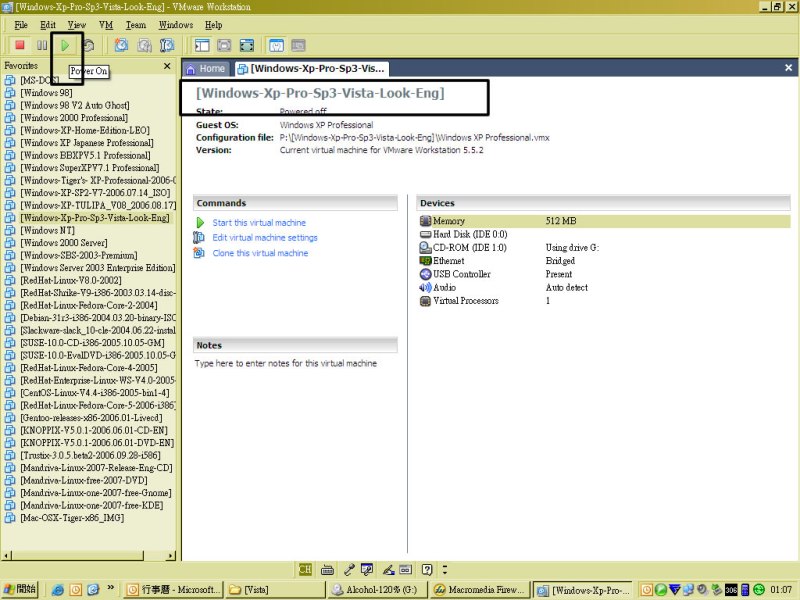Close the current VM tab
The image size is (800, 600).
[788, 68]
